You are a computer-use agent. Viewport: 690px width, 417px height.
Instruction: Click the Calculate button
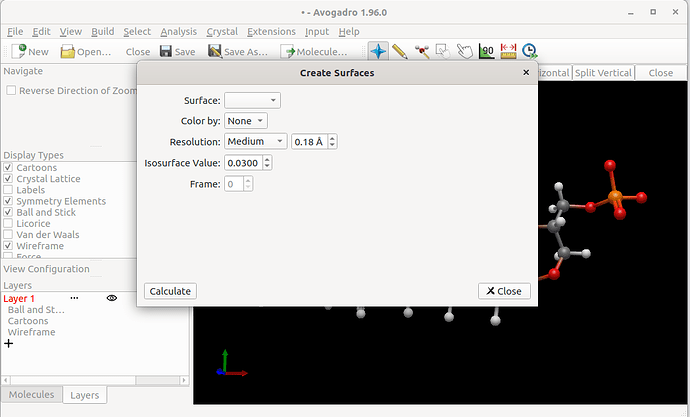(170, 291)
